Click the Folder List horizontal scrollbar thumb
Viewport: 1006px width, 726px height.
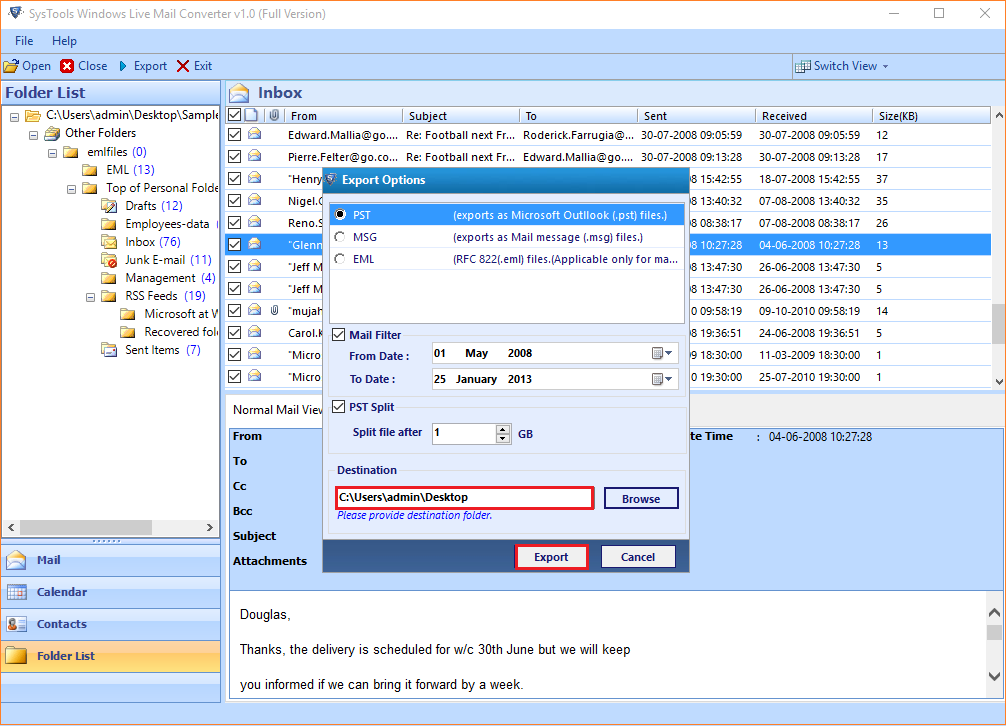click(86, 527)
